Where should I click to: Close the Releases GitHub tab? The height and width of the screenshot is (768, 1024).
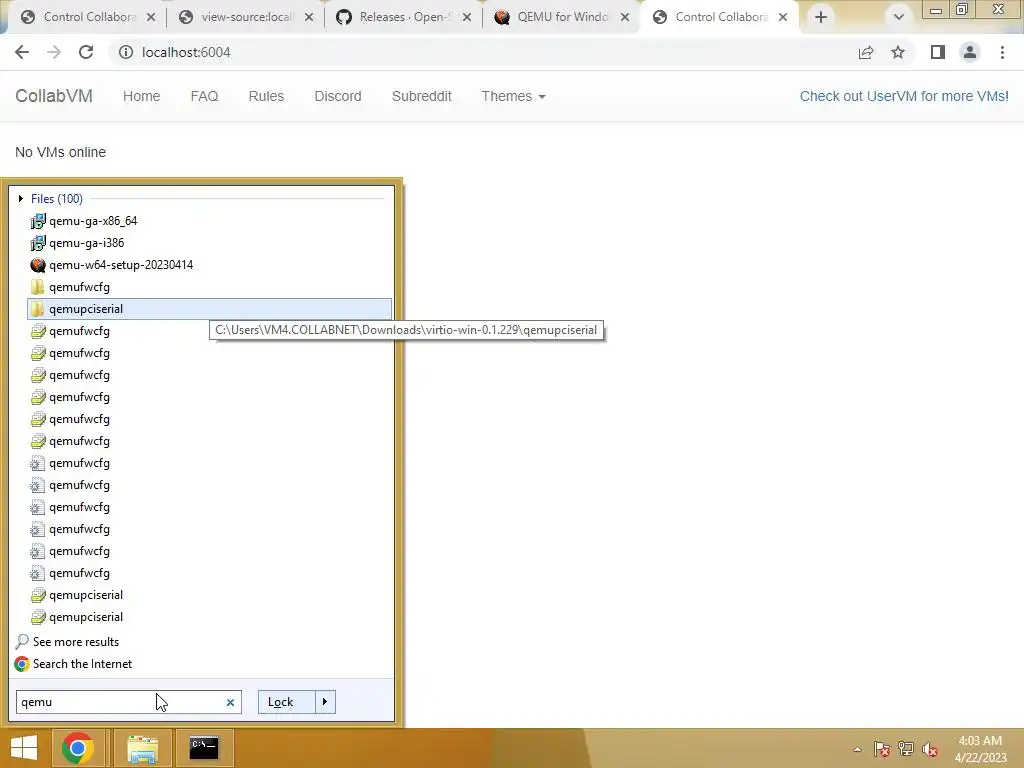point(467,17)
